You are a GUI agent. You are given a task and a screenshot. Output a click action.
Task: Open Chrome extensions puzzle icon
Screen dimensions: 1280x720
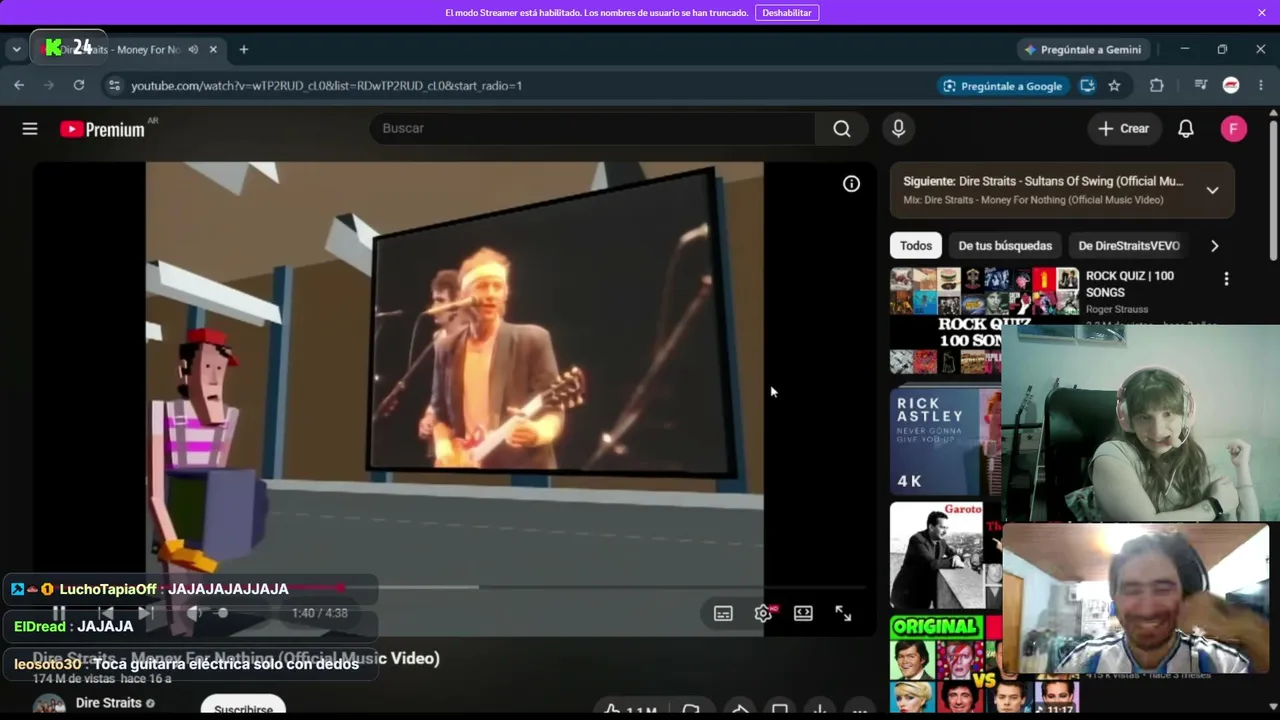[1157, 85]
